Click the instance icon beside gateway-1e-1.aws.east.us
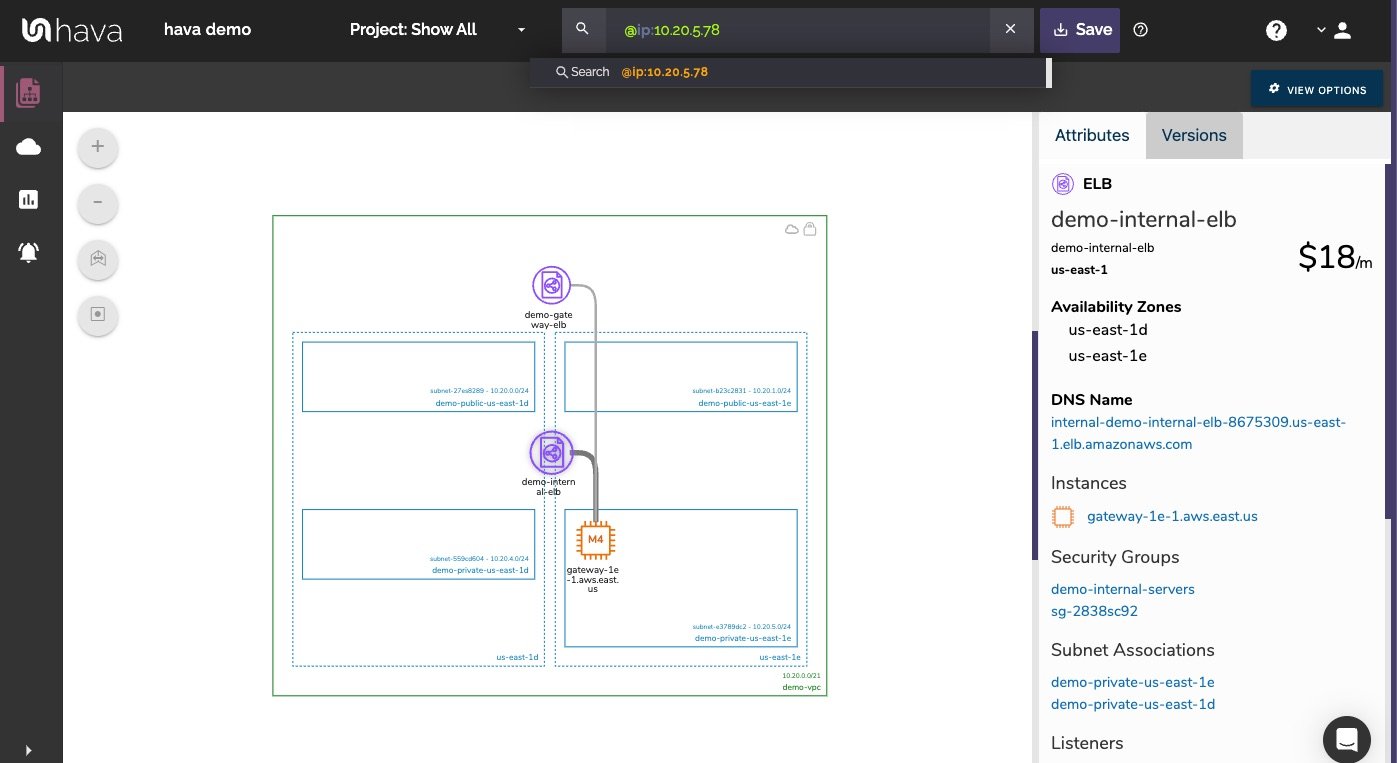Viewport: 1397px width, 763px height. click(x=1062, y=517)
